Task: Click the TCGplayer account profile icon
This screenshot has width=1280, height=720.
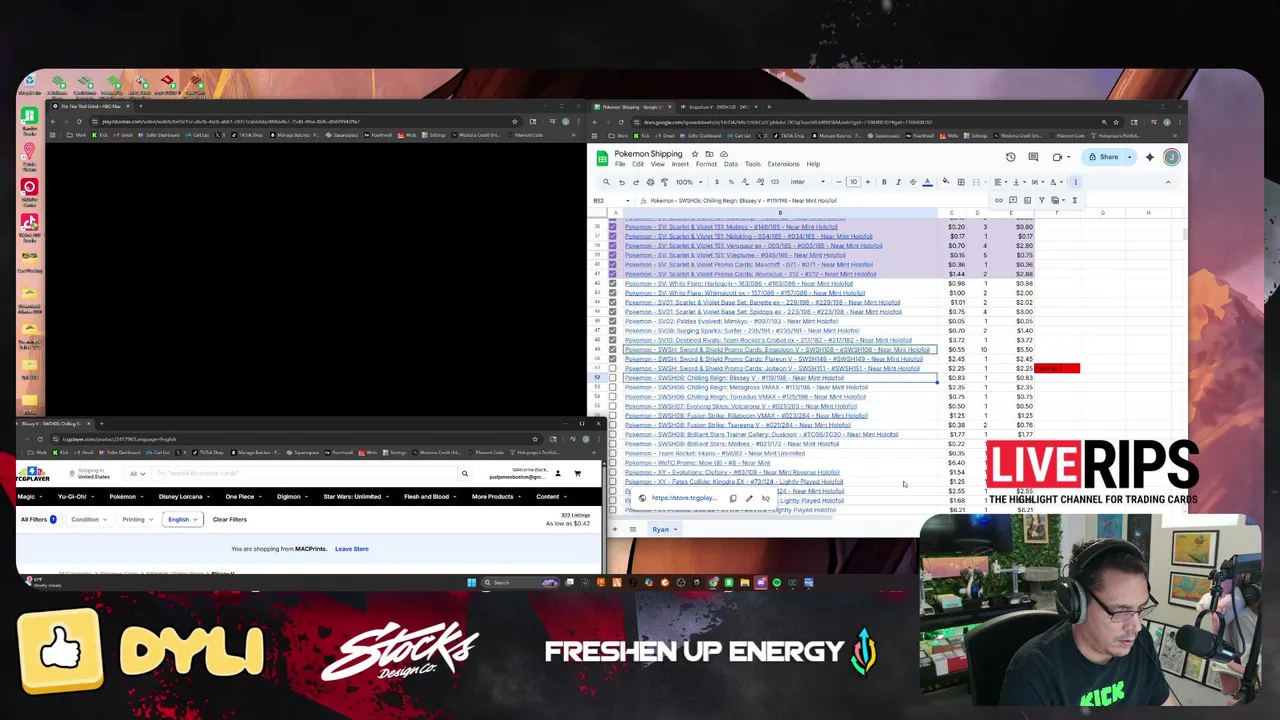Action: (557, 474)
